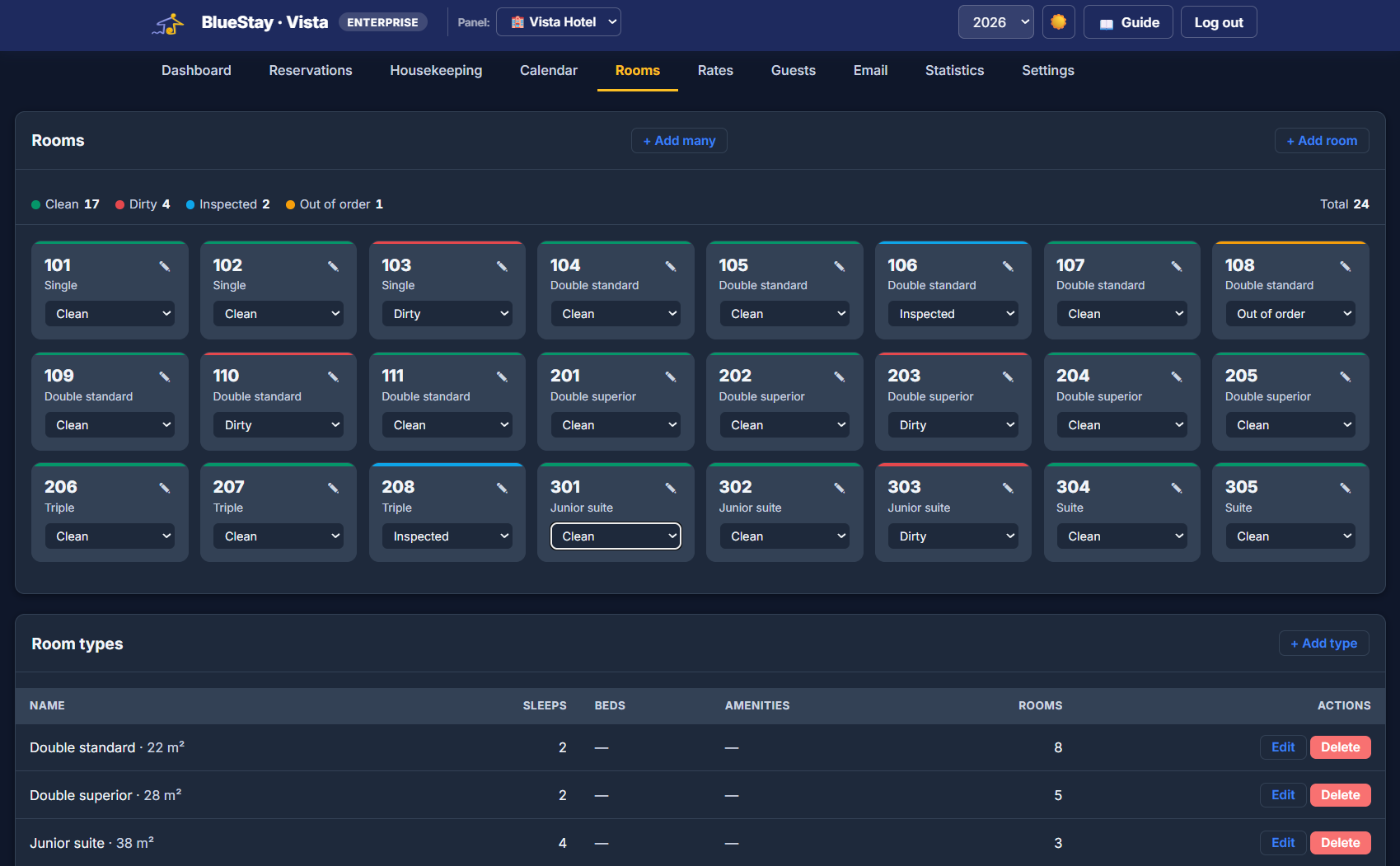Screen dimensions: 1400x866
Task: Edit room 107 with pencil icon
Action: (x=1177, y=266)
